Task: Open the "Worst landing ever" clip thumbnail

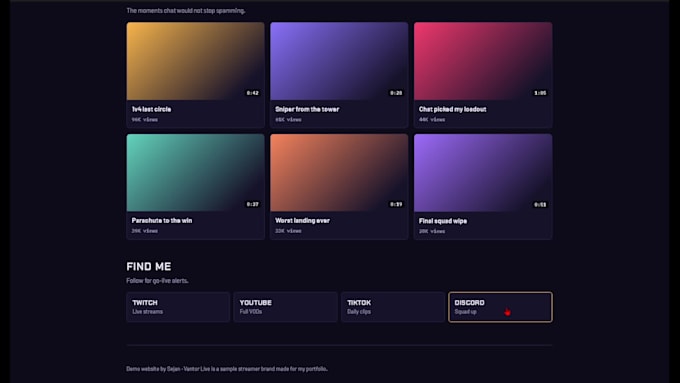Action: click(x=339, y=173)
